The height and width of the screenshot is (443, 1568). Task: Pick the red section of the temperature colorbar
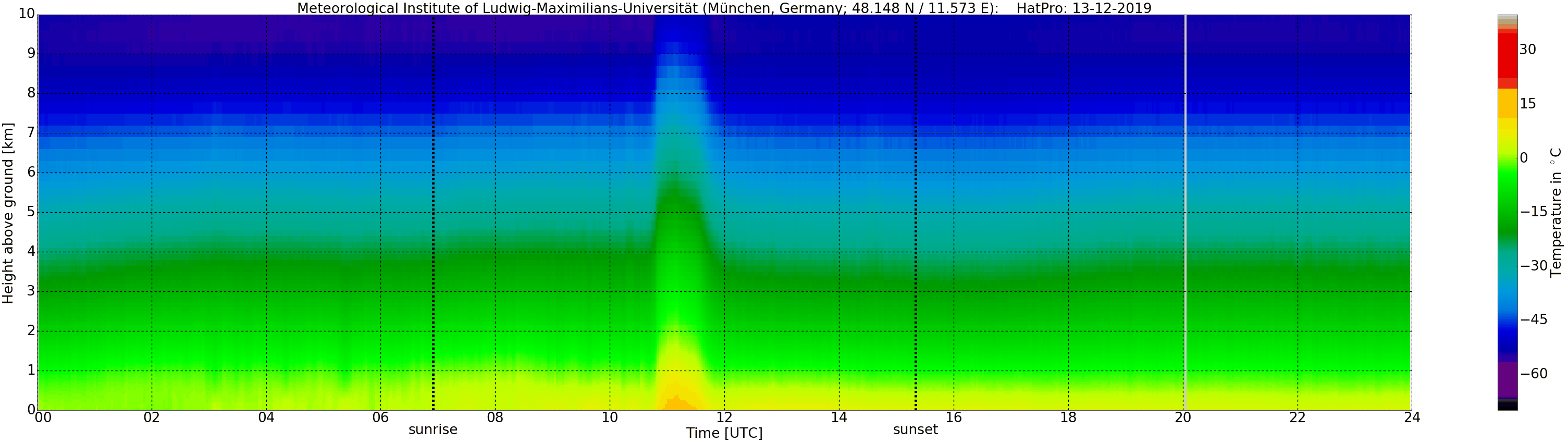point(1507,56)
